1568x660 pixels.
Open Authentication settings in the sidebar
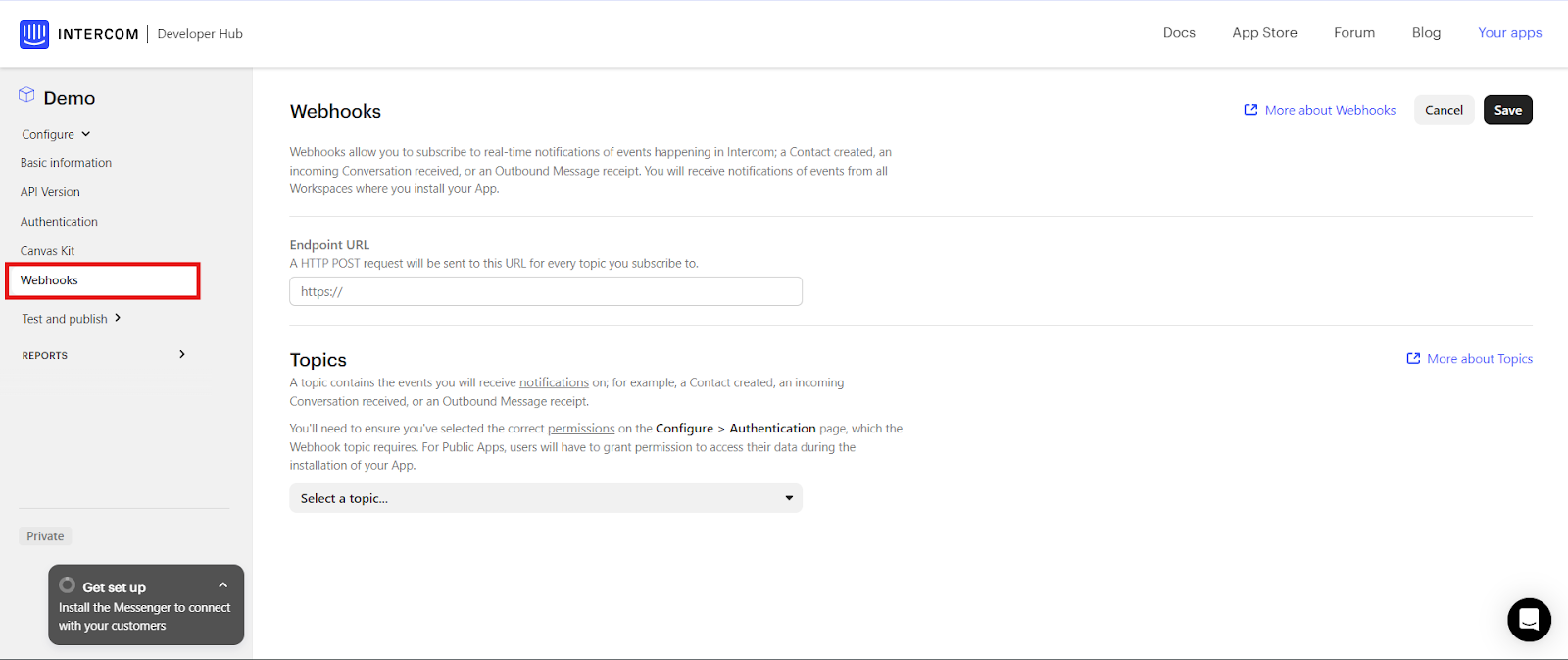[59, 222]
